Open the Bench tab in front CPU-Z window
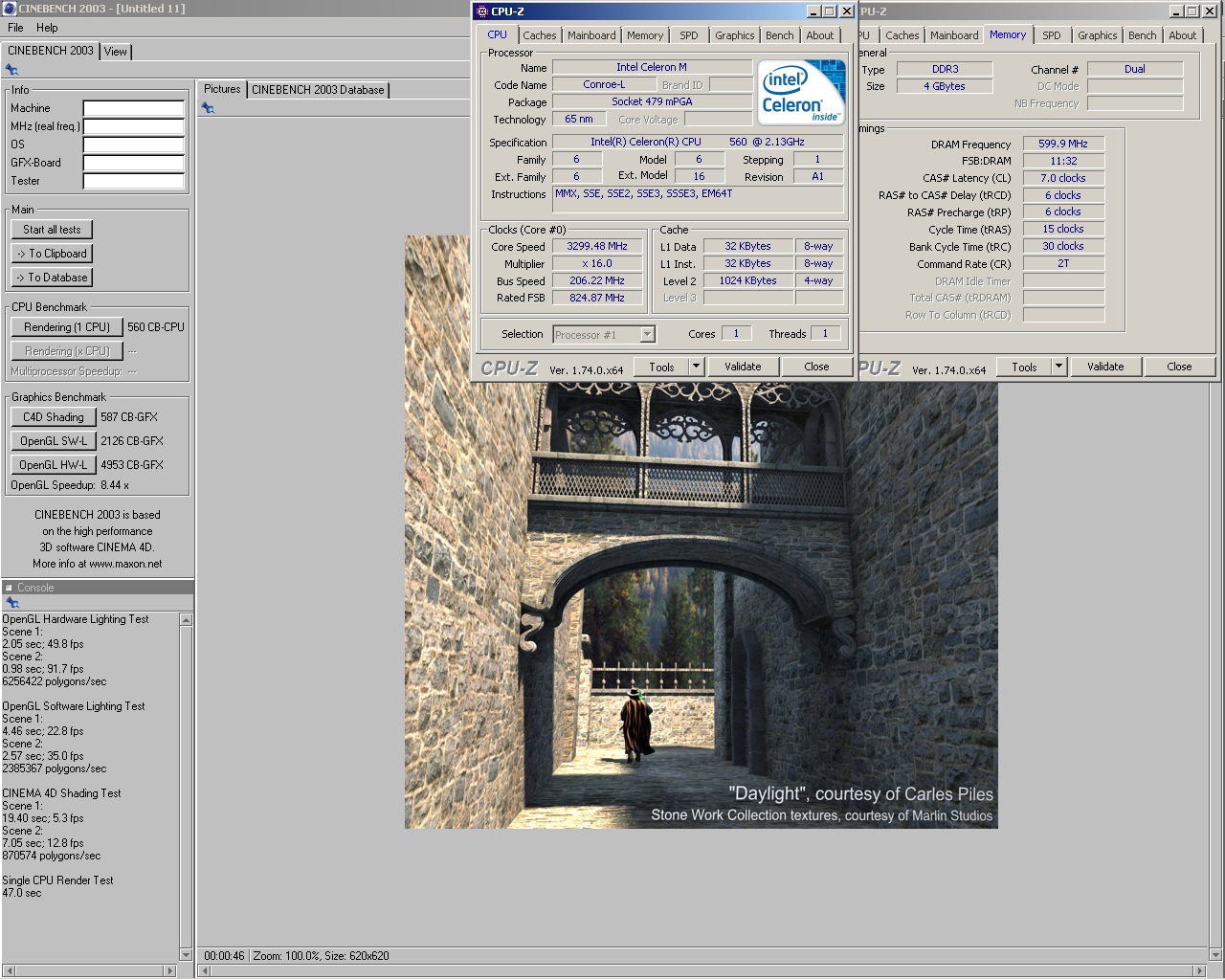1225x980 pixels. click(x=780, y=35)
